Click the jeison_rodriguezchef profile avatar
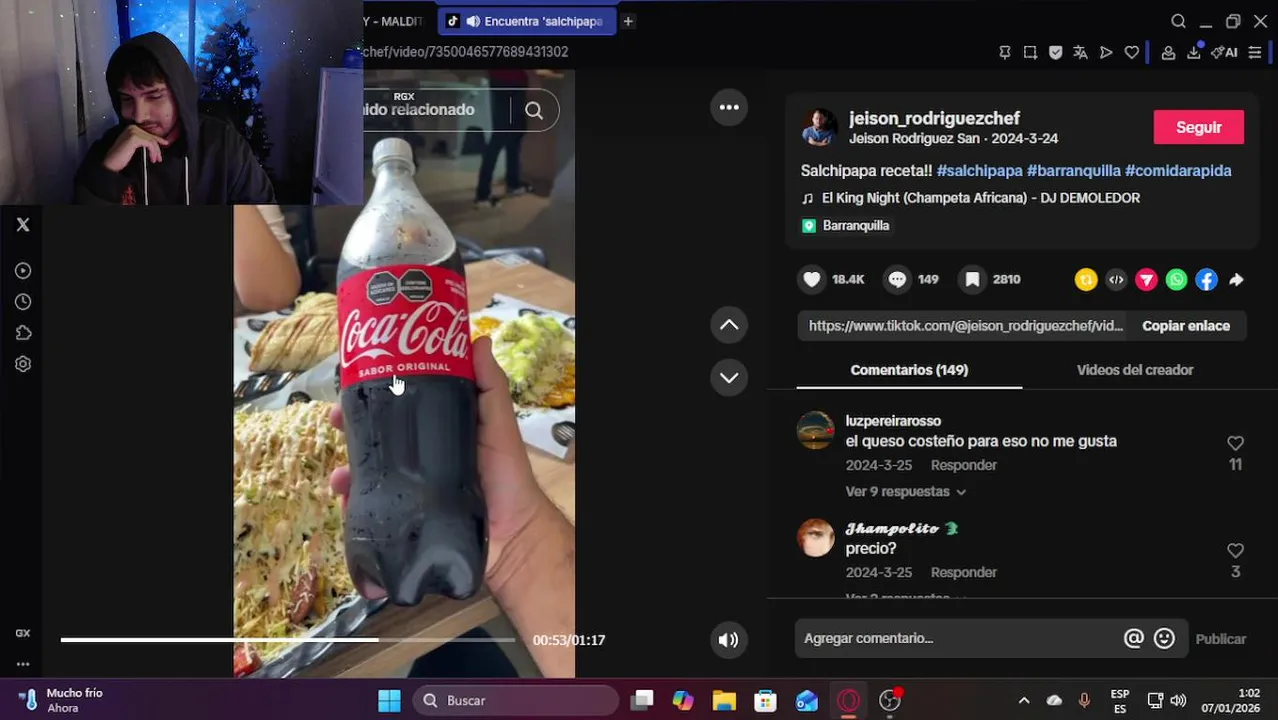 click(x=819, y=128)
